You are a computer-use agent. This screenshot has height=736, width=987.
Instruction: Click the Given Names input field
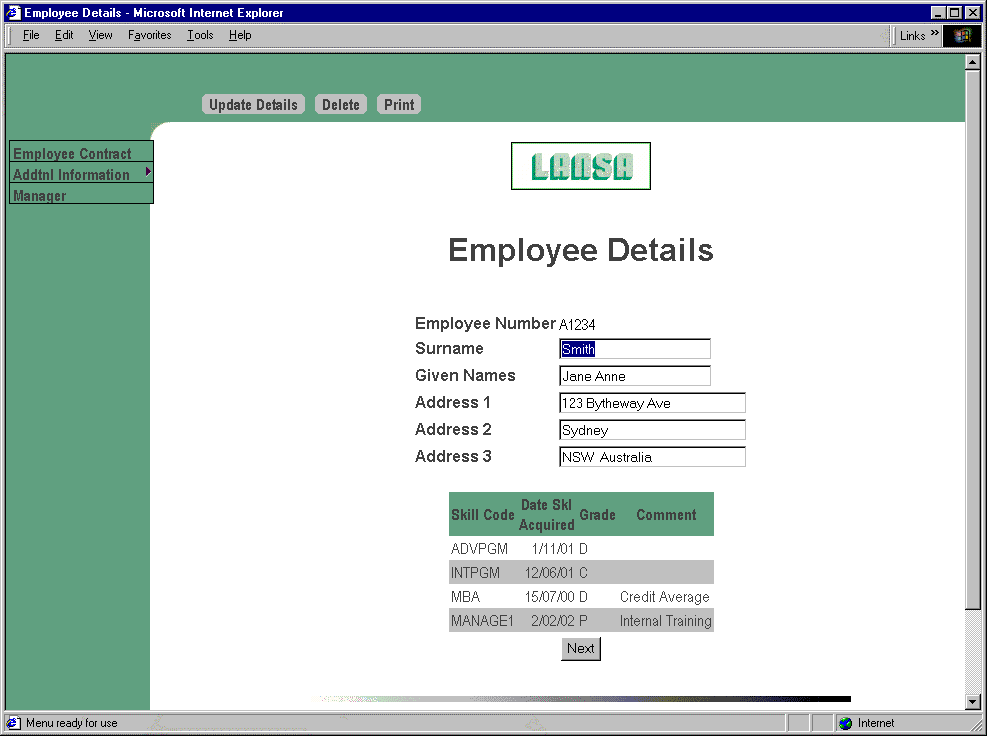click(634, 376)
